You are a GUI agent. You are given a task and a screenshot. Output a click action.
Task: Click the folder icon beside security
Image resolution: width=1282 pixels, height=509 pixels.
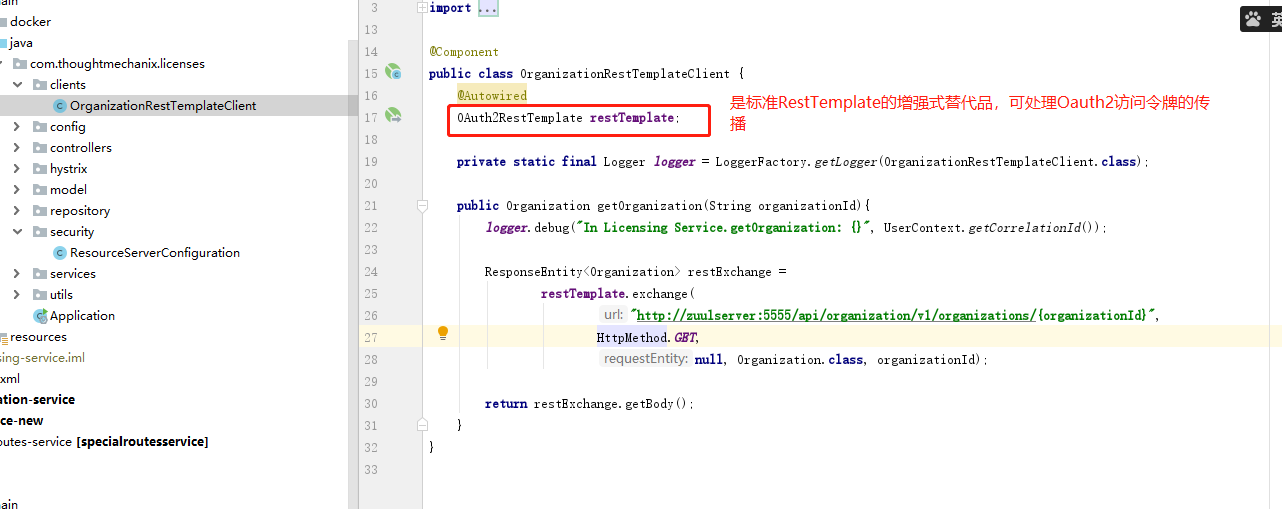(40, 232)
